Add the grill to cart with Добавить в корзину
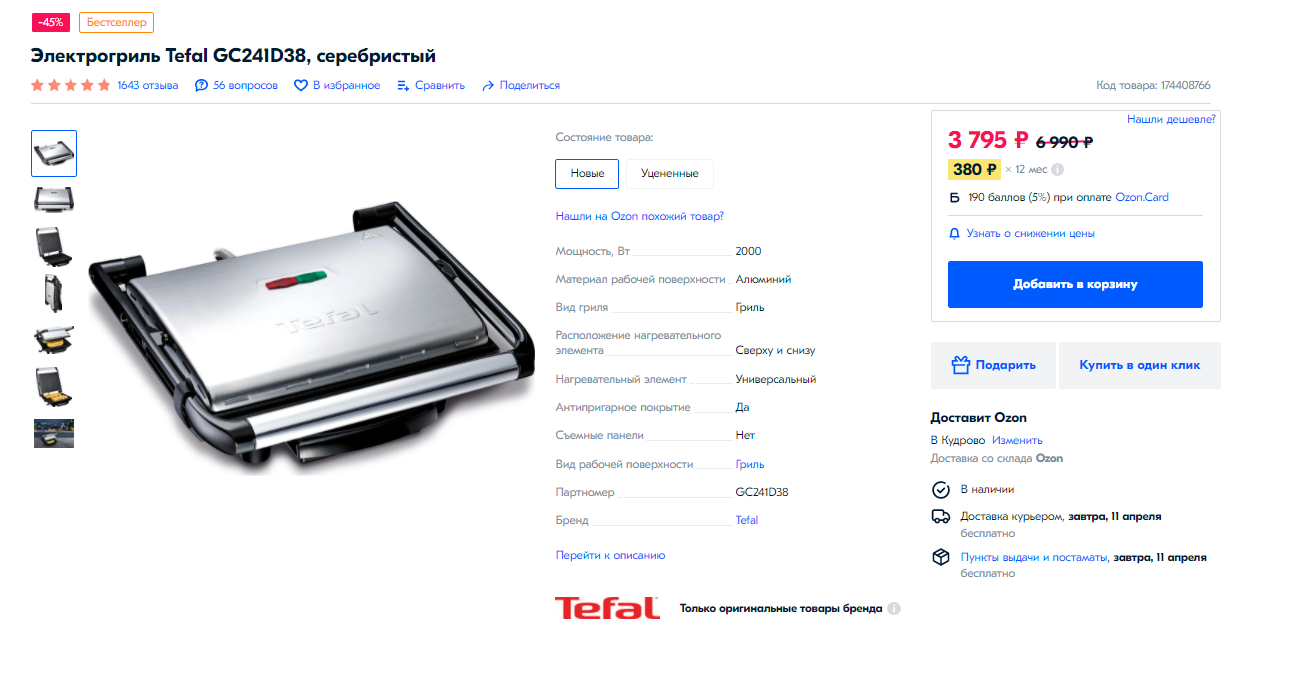The height and width of the screenshot is (680, 1315). click(1075, 284)
